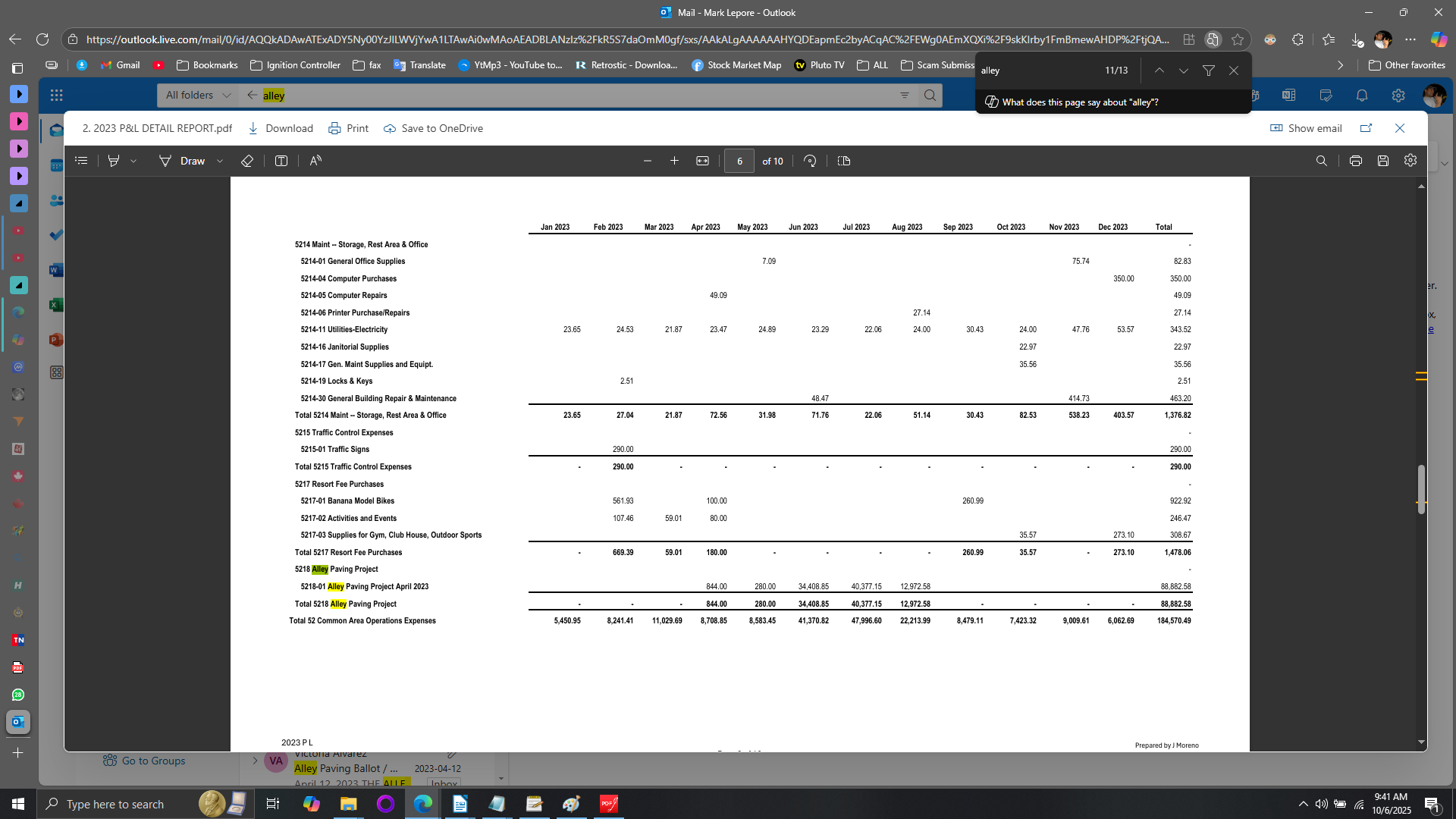This screenshot has height=819, width=1456.
Task: Click 'What does this page say about alley' suggestion
Action: (x=1079, y=102)
